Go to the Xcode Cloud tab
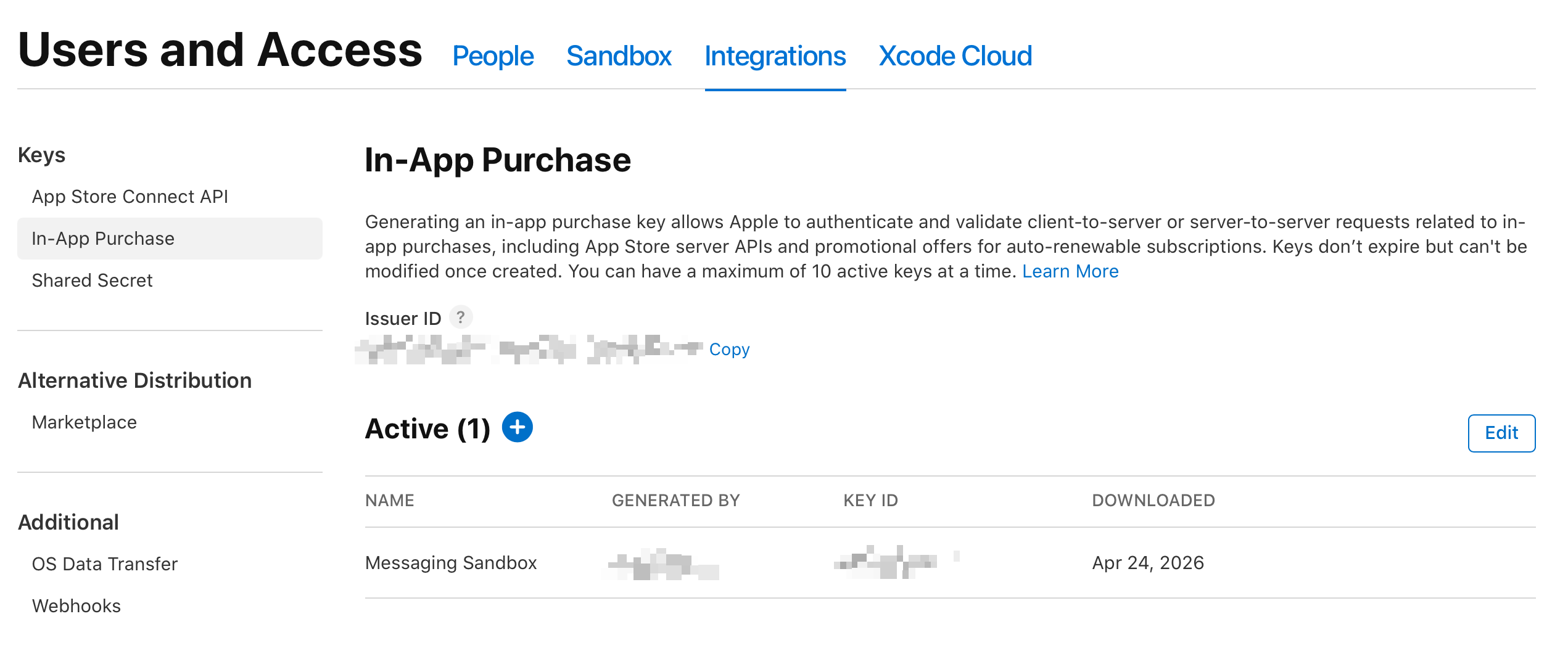Viewport: 1568px width, 656px height. (955, 56)
